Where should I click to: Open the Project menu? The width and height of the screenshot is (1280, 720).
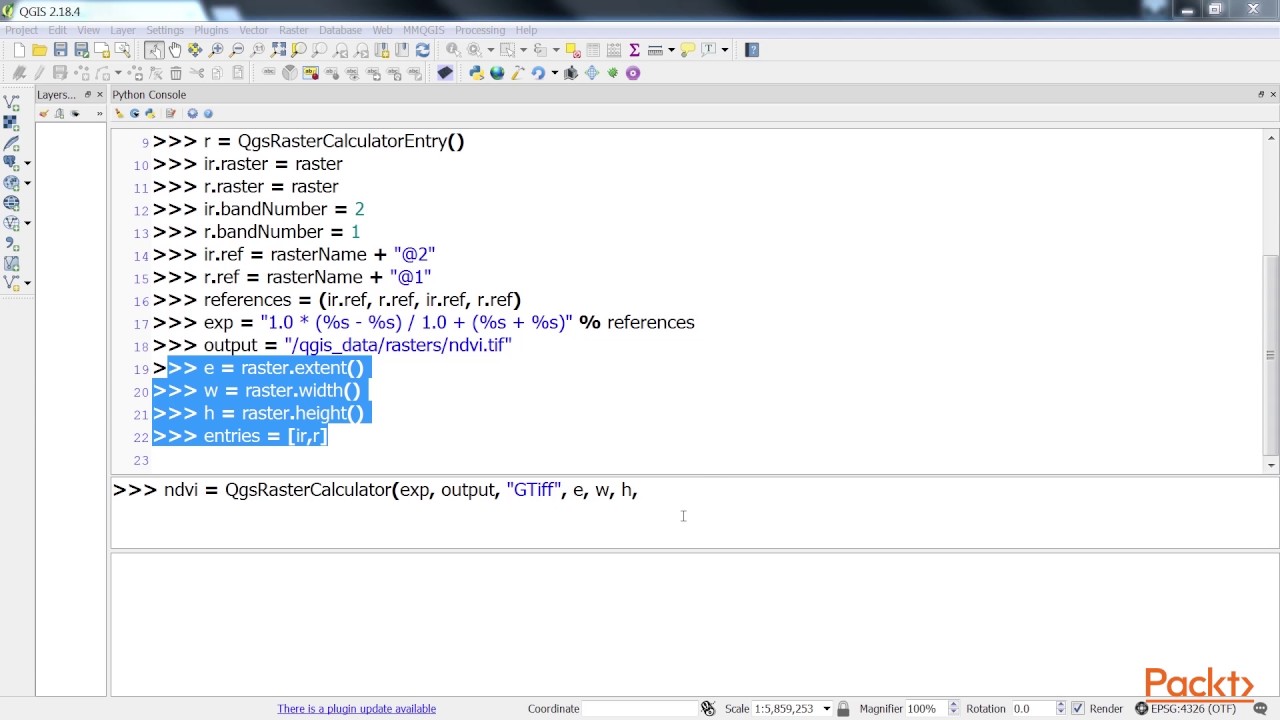point(21,30)
